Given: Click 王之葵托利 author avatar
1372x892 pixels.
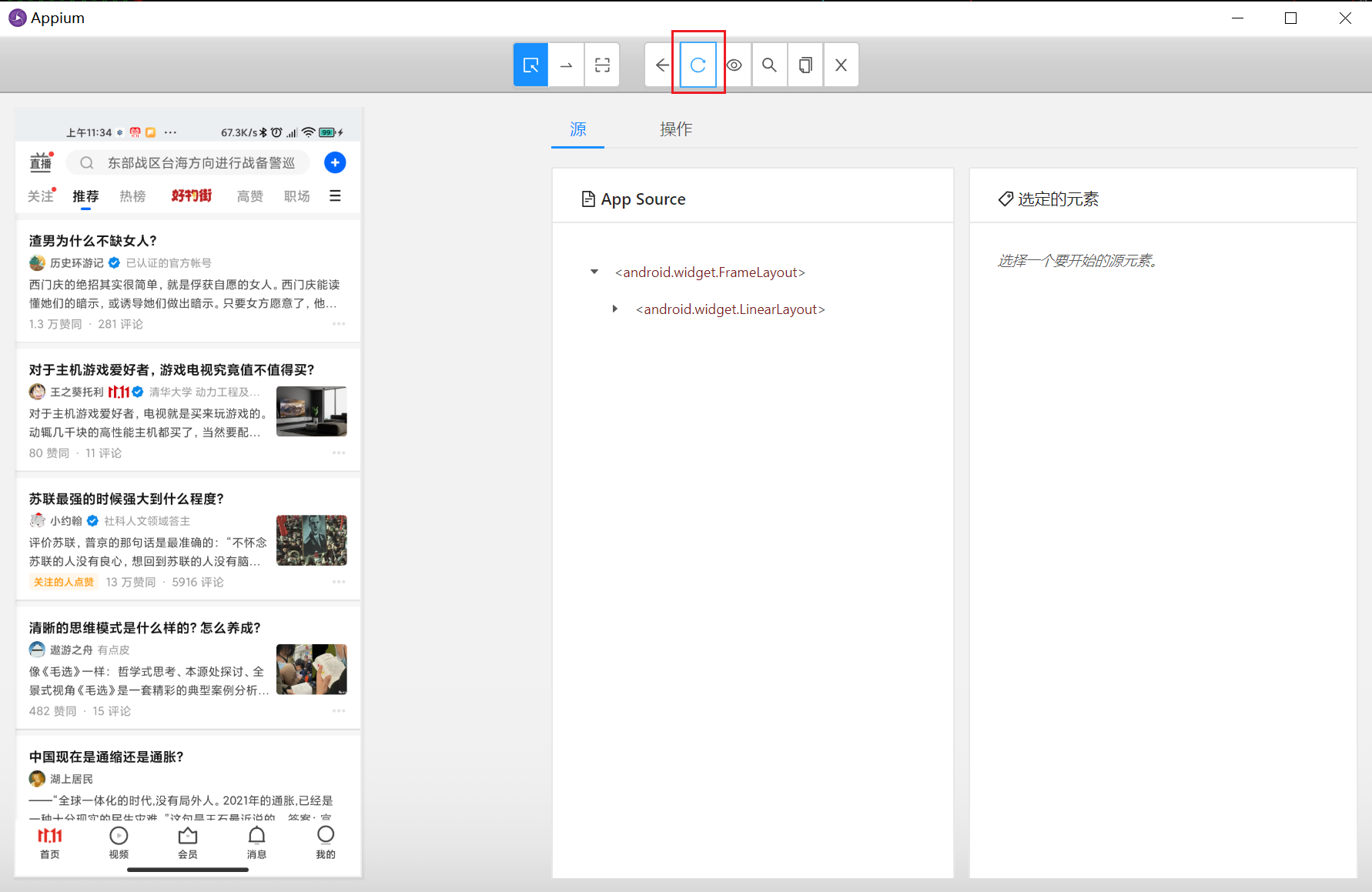Looking at the screenshot, I should coord(37,392).
